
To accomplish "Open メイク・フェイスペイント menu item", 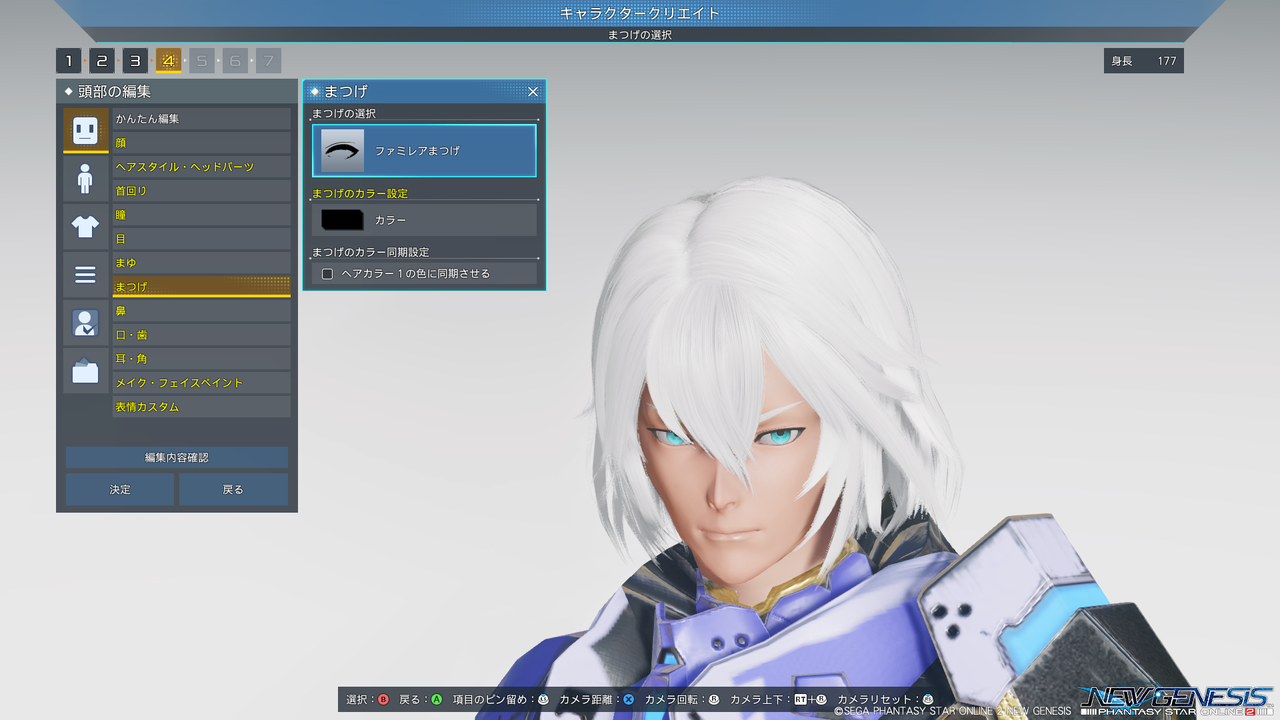I will click(x=201, y=383).
